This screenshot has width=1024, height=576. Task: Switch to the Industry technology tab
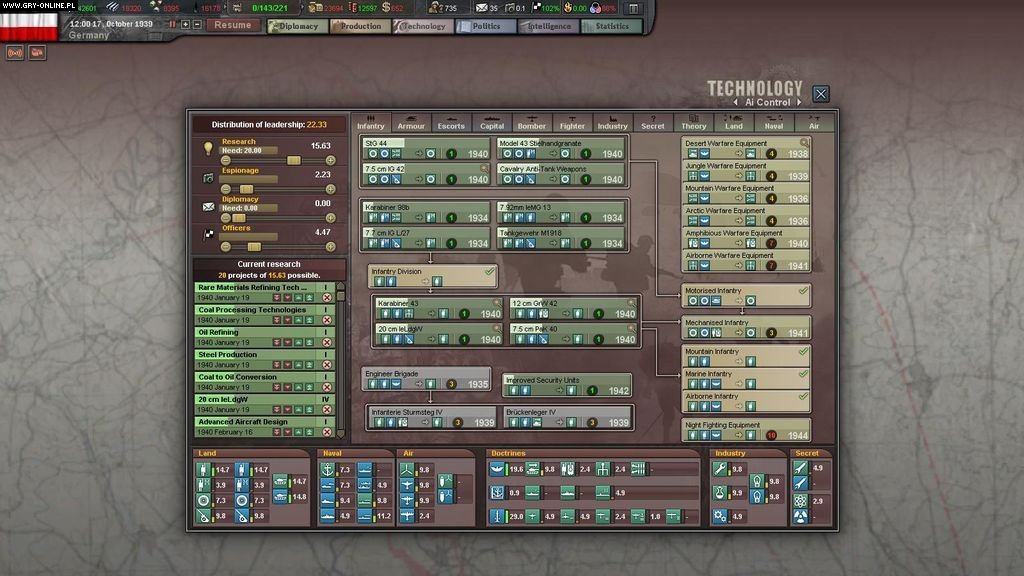click(x=613, y=122)
